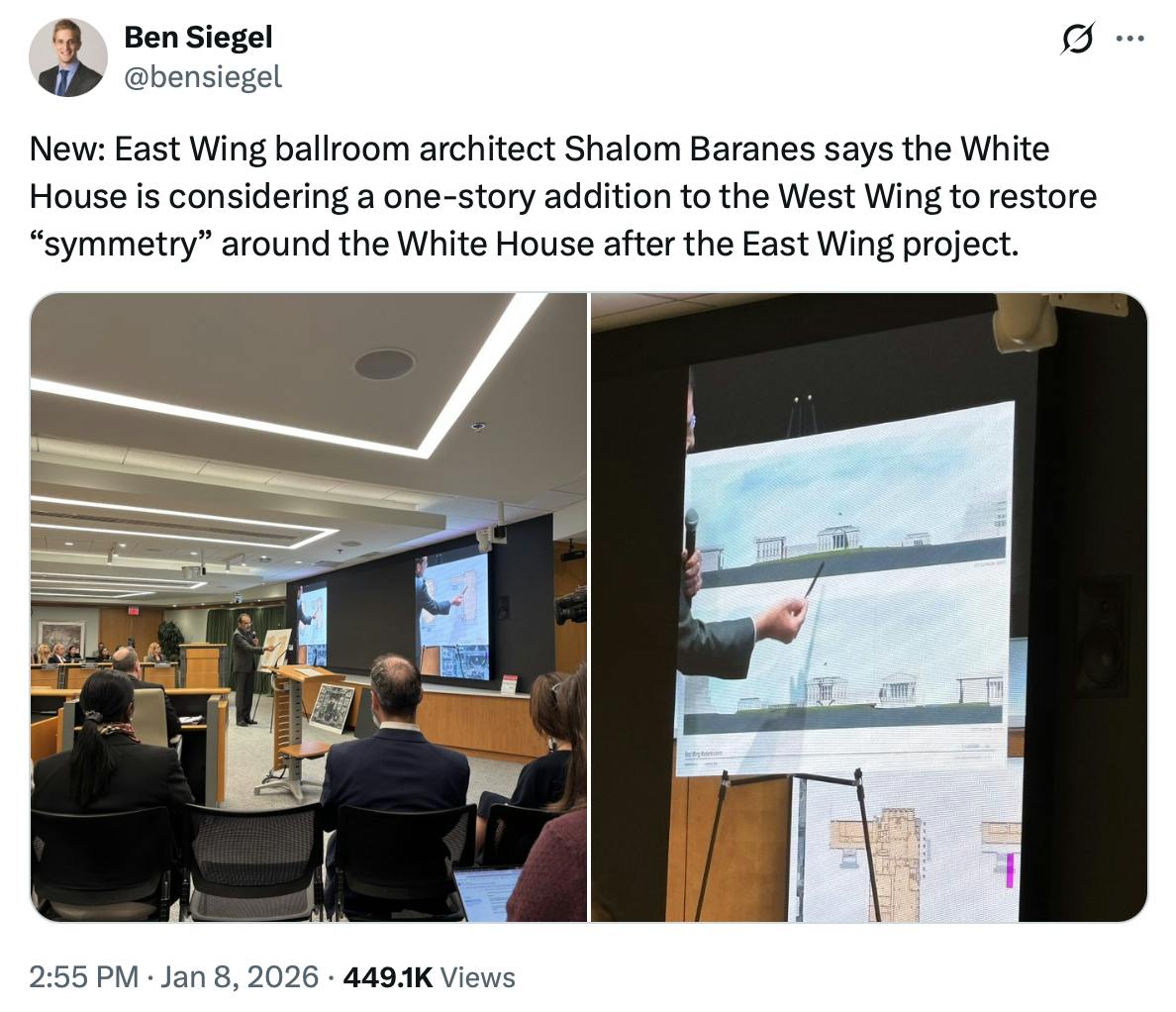Open the three-dot more options menu
1176x1012 pixels.
coord(1128,40)
